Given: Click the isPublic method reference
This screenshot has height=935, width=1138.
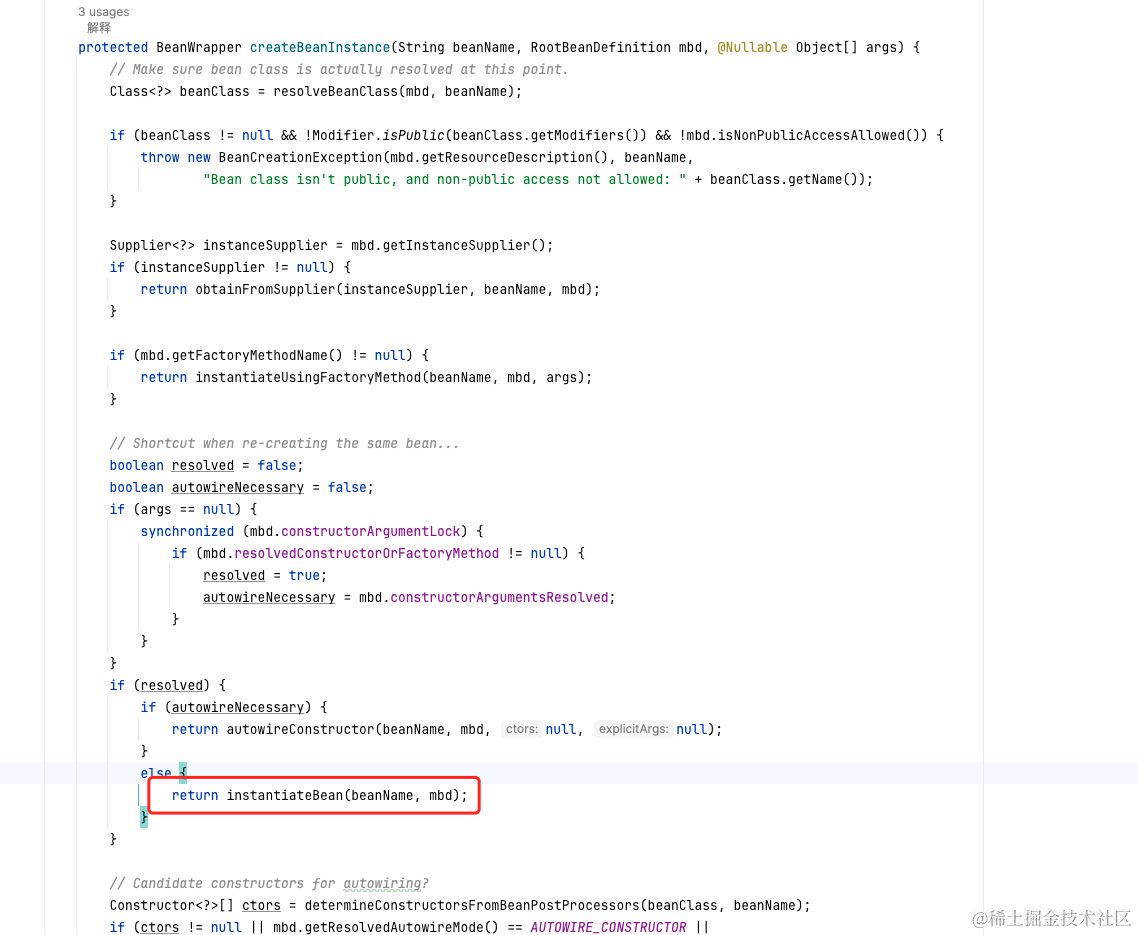Looking at the screenshot, I should tap(414, 135).
